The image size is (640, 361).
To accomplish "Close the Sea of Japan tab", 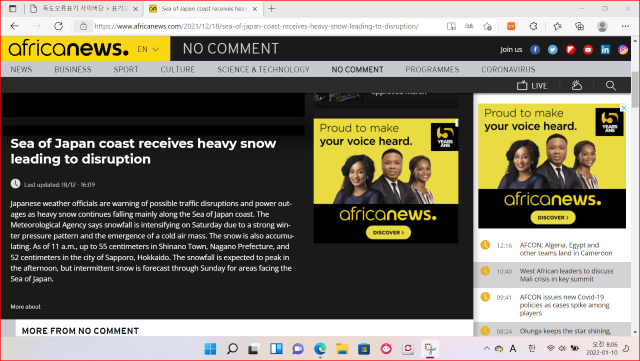I will (x=255, y=9).
